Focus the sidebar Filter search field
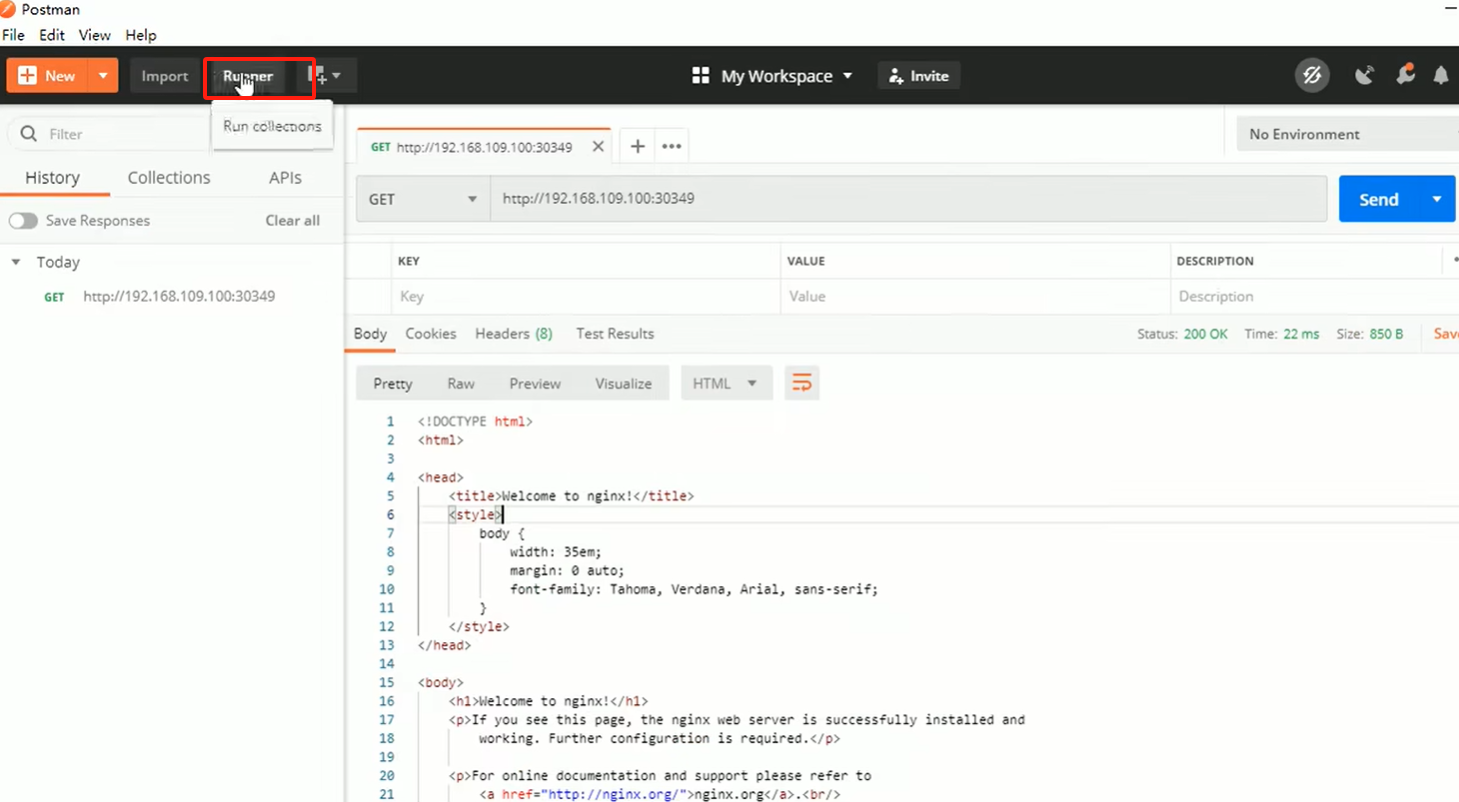 [108, 134]
